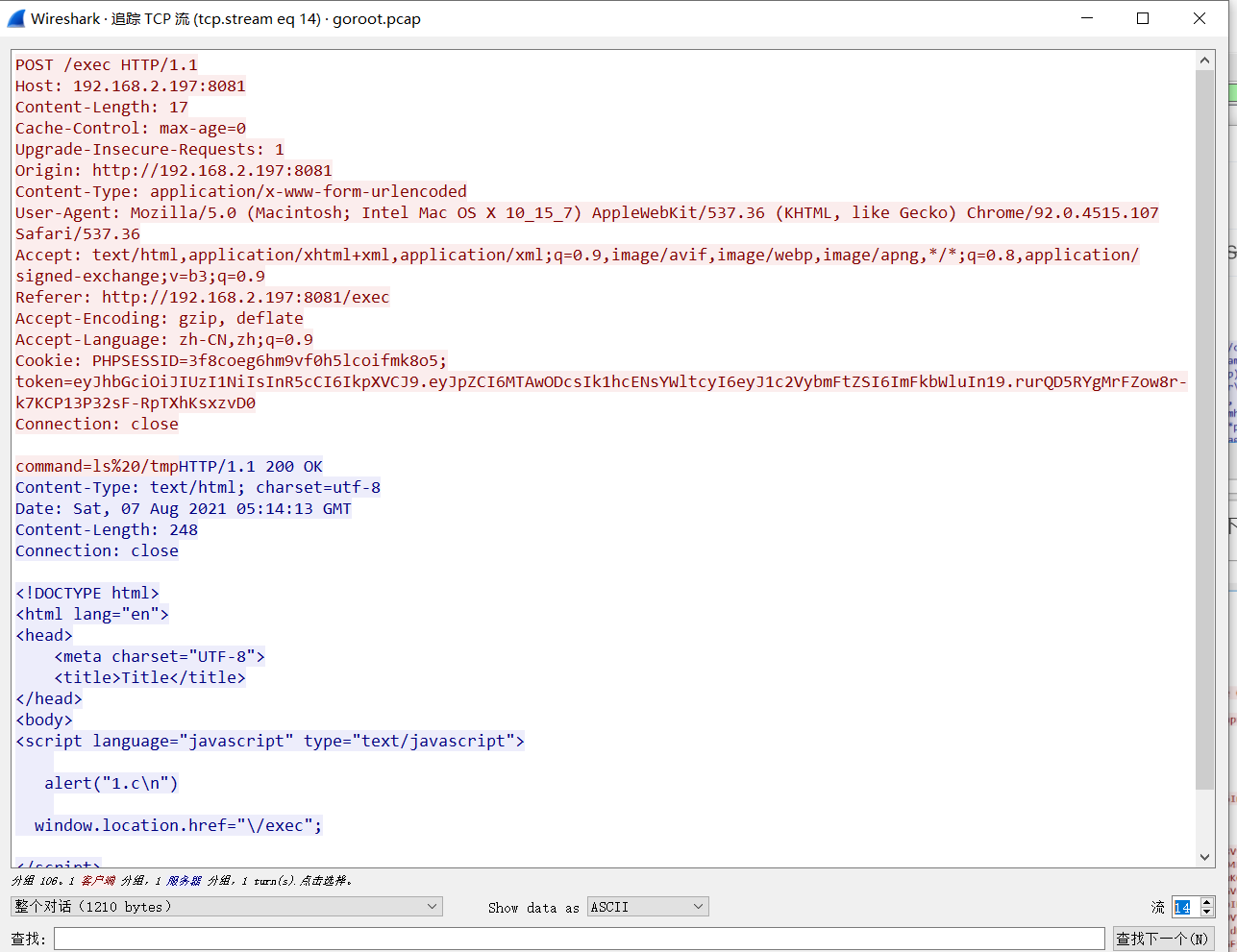Increase the stream number with up arrow
This screenshot has width=1237, height=952.
1207,902
